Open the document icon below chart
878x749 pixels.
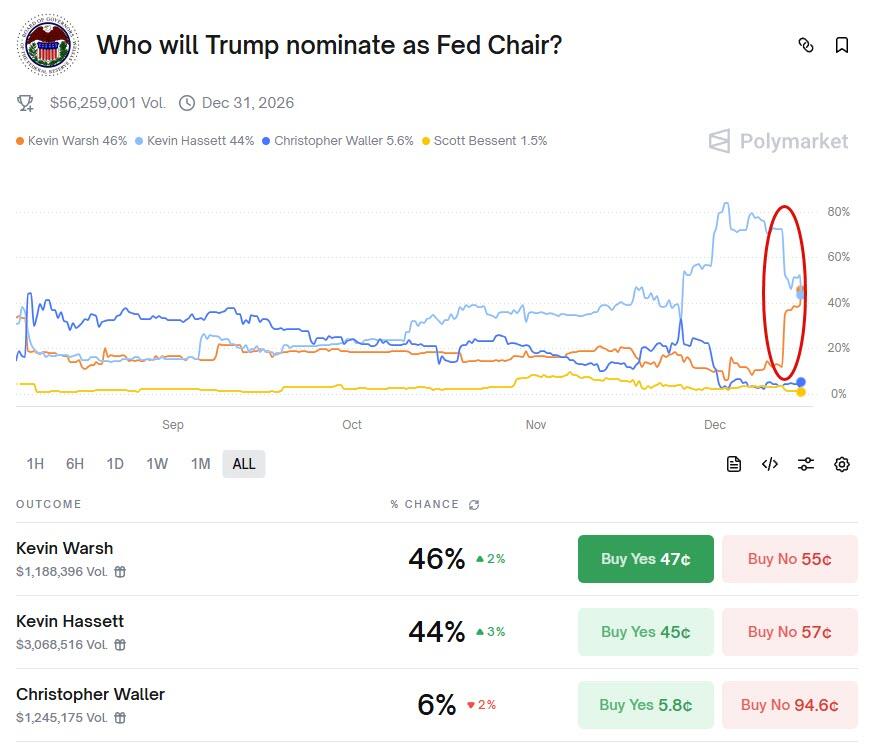(734, 464)
